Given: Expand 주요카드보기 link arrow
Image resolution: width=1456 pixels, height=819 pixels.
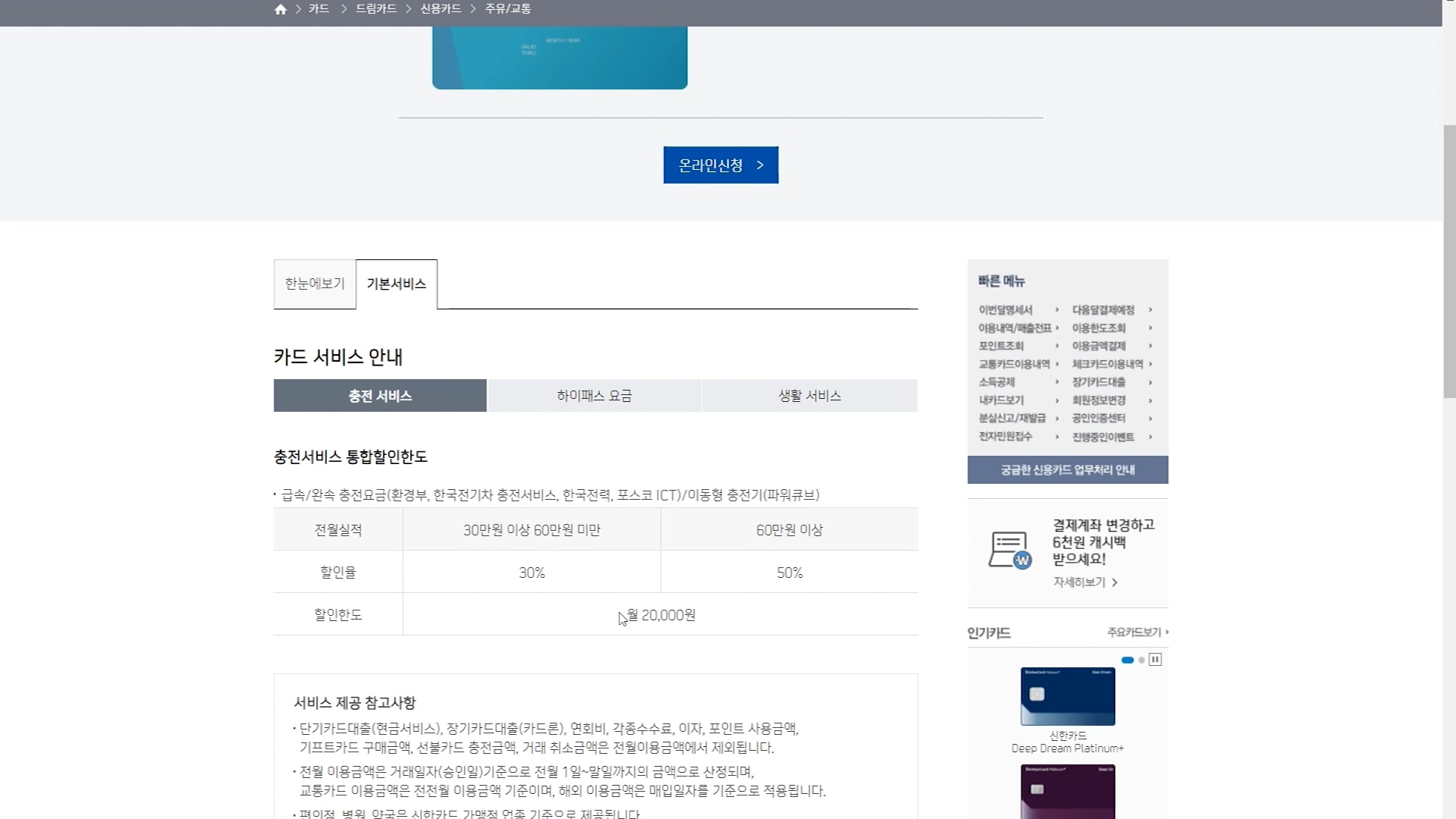Looking at the screenshot, I should pos(1167,632).
